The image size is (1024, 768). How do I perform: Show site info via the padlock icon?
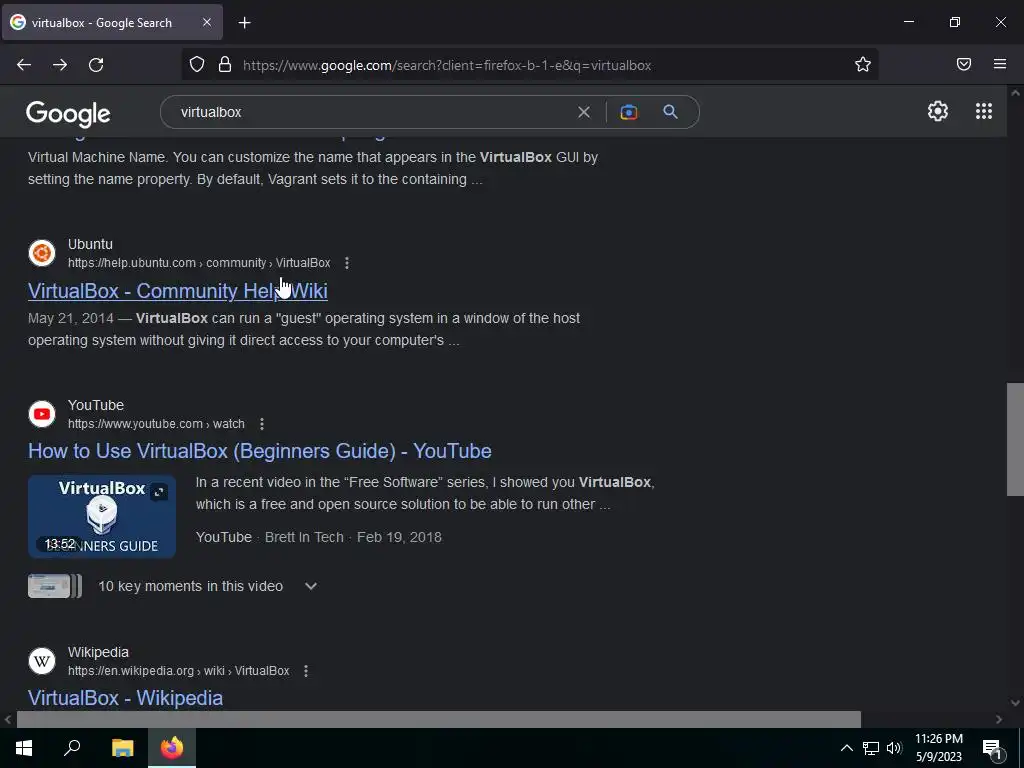[225, 65]
